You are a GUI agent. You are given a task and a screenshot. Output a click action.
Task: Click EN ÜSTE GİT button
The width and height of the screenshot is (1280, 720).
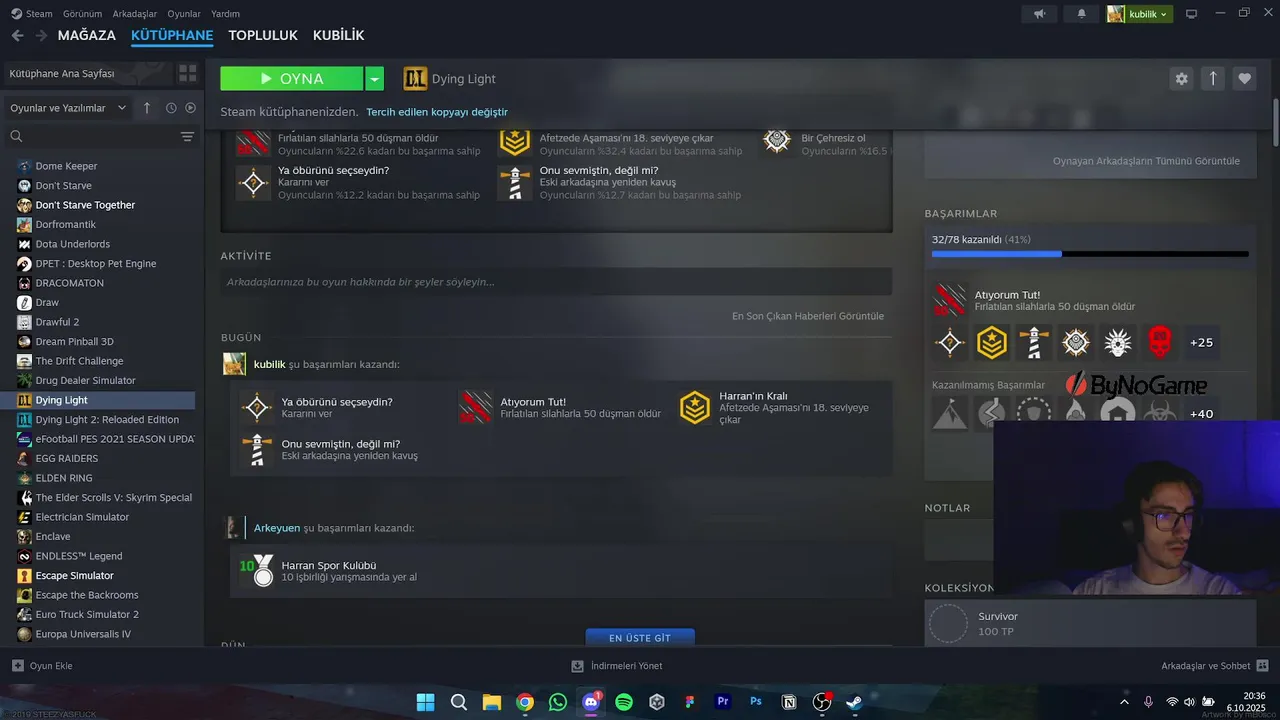[x=640, y=637]
